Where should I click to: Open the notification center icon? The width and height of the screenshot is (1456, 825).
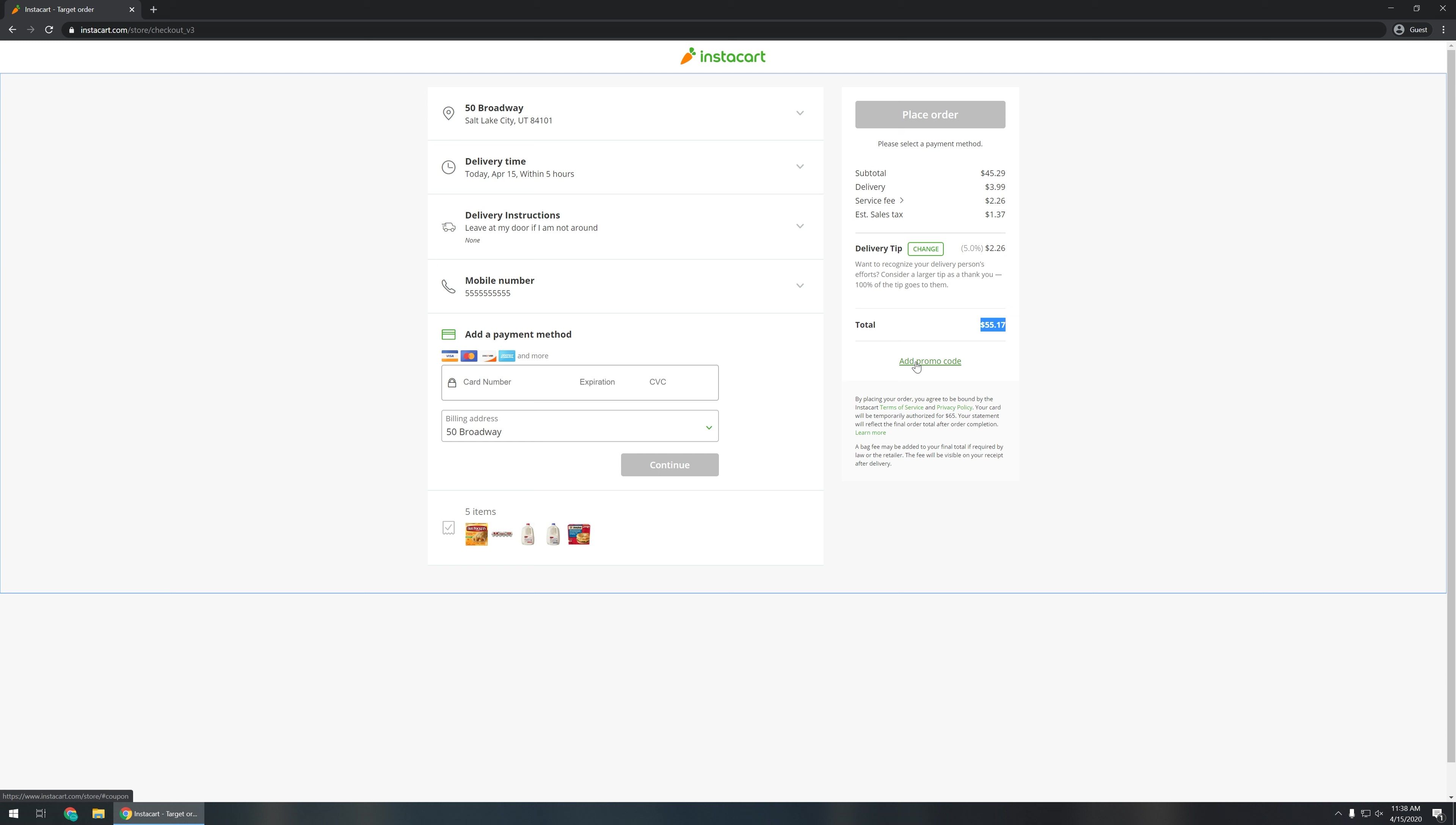tap(1438, 814)
